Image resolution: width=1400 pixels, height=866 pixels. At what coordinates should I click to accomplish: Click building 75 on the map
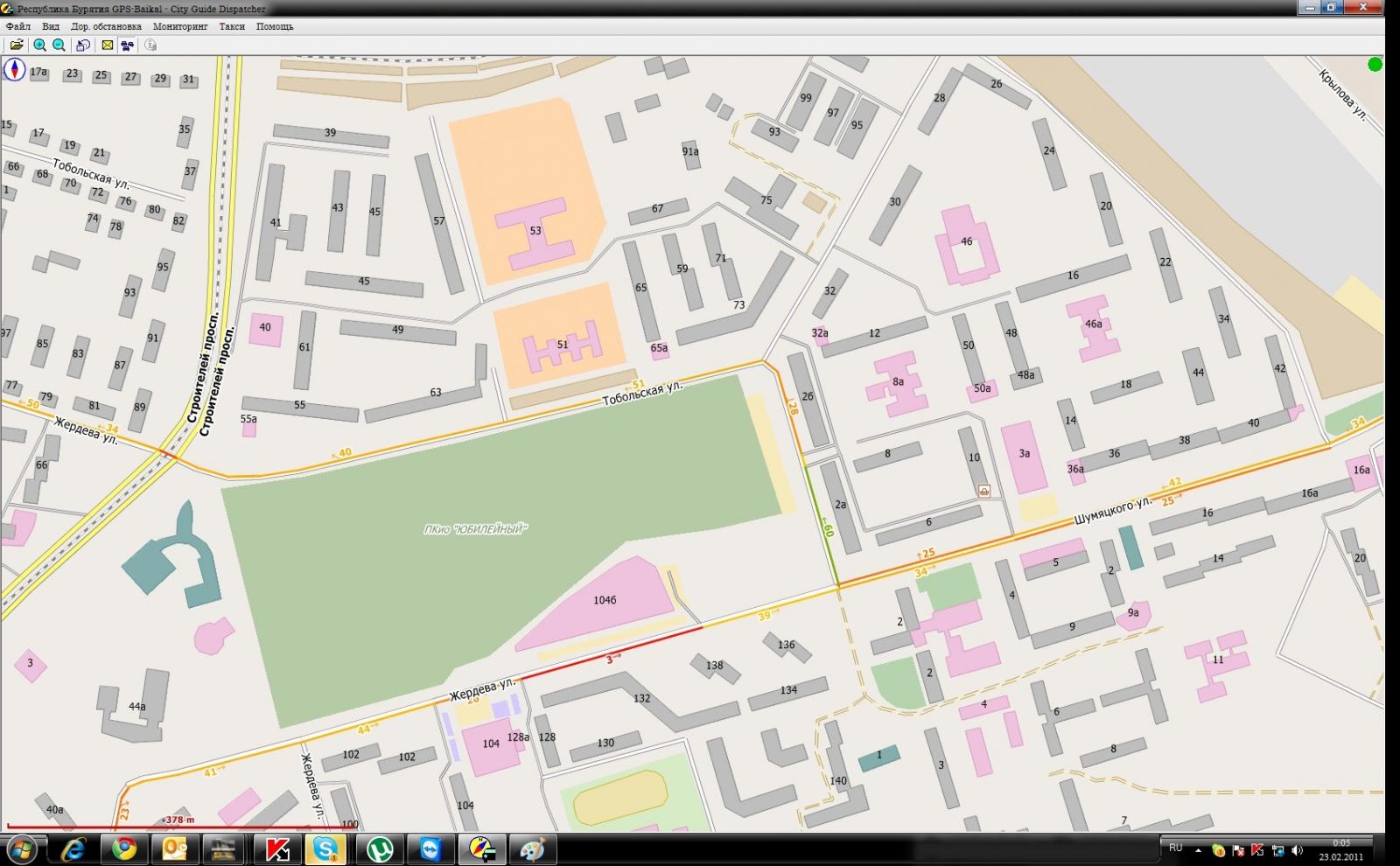pyautogui.click(x=763, y=208)
